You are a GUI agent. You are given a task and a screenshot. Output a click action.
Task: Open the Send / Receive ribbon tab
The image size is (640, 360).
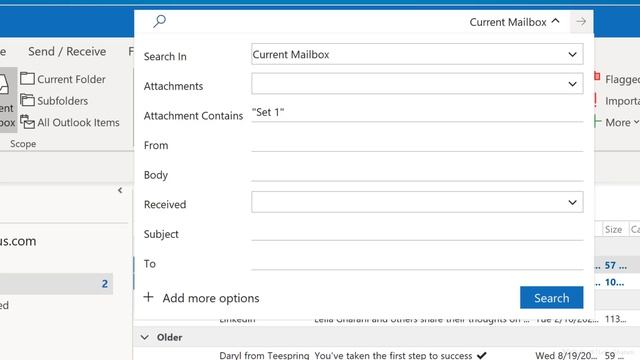(67, 51)
